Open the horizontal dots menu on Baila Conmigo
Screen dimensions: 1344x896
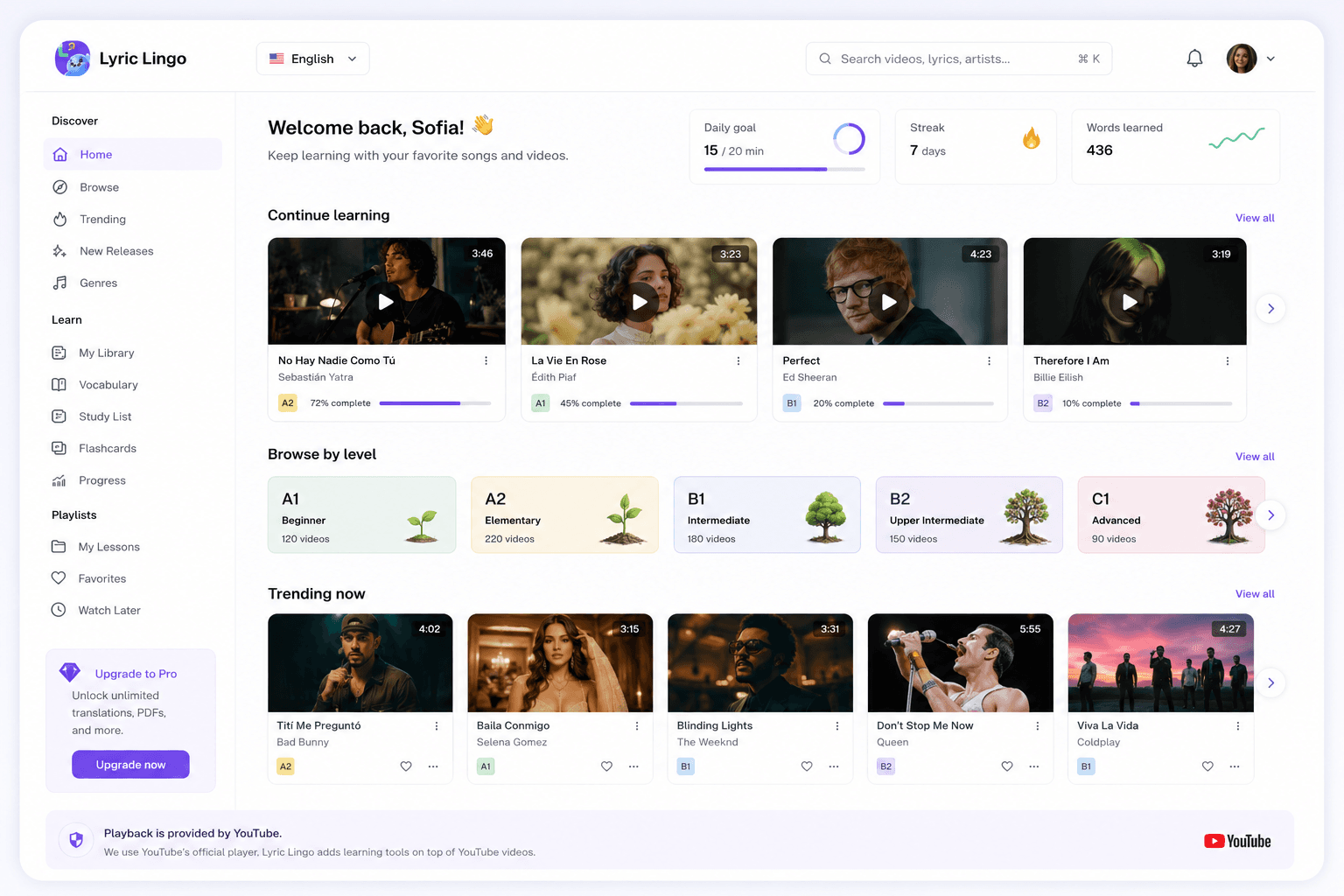(x=633, y=766)
